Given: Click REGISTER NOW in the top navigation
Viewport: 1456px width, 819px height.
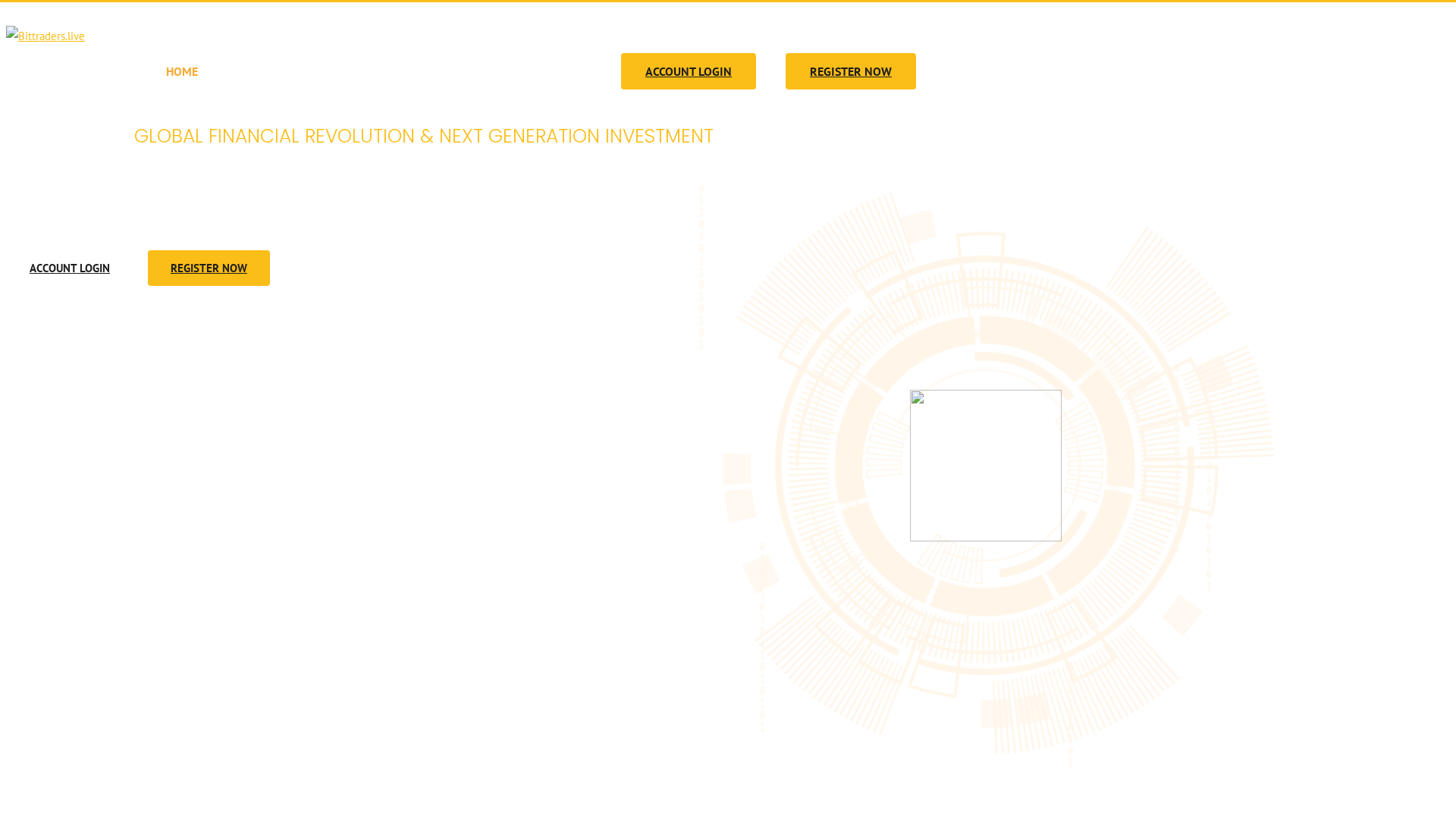Looking at the screenshot, I should click(851, 71).
